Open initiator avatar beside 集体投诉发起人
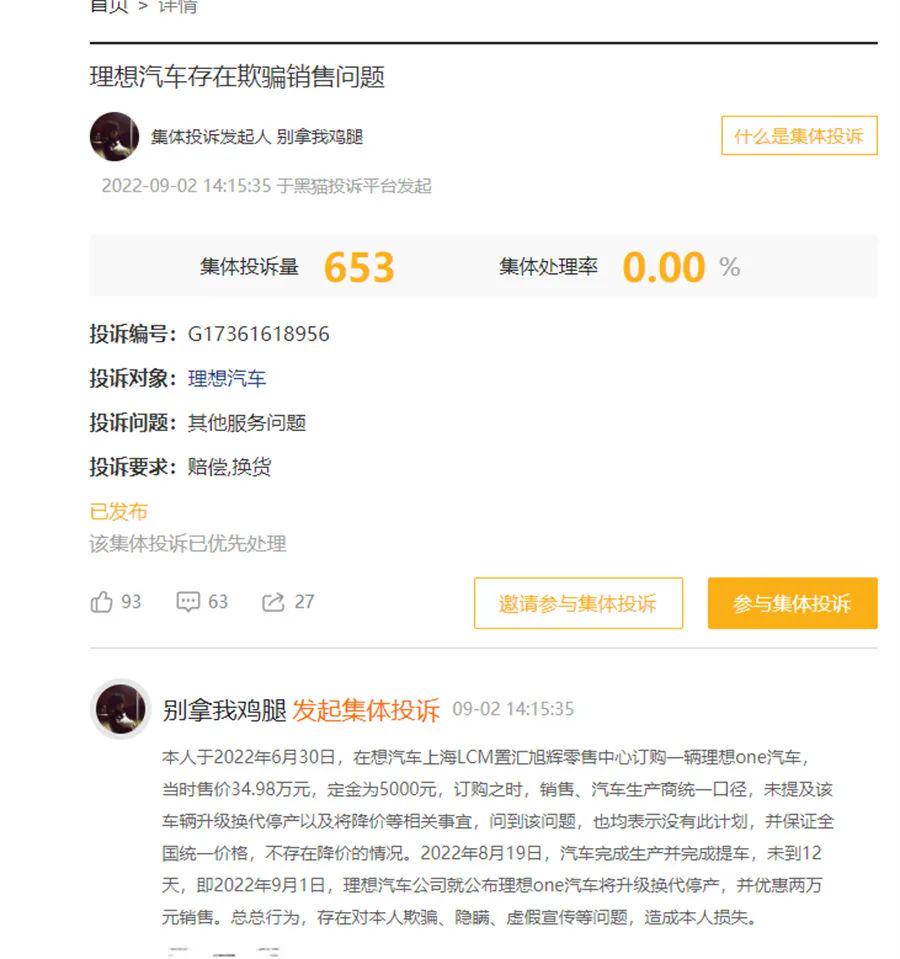Screen dimensions: 900x959 tap(114, 136)
